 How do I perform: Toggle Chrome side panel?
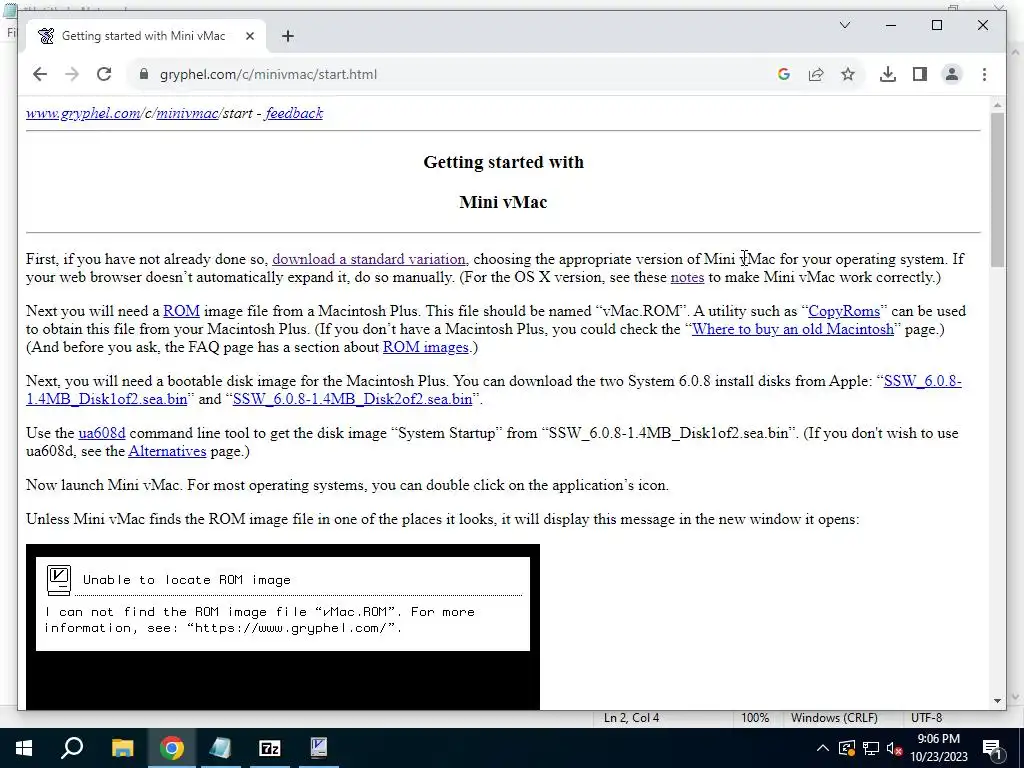click(x=920, y=74)
